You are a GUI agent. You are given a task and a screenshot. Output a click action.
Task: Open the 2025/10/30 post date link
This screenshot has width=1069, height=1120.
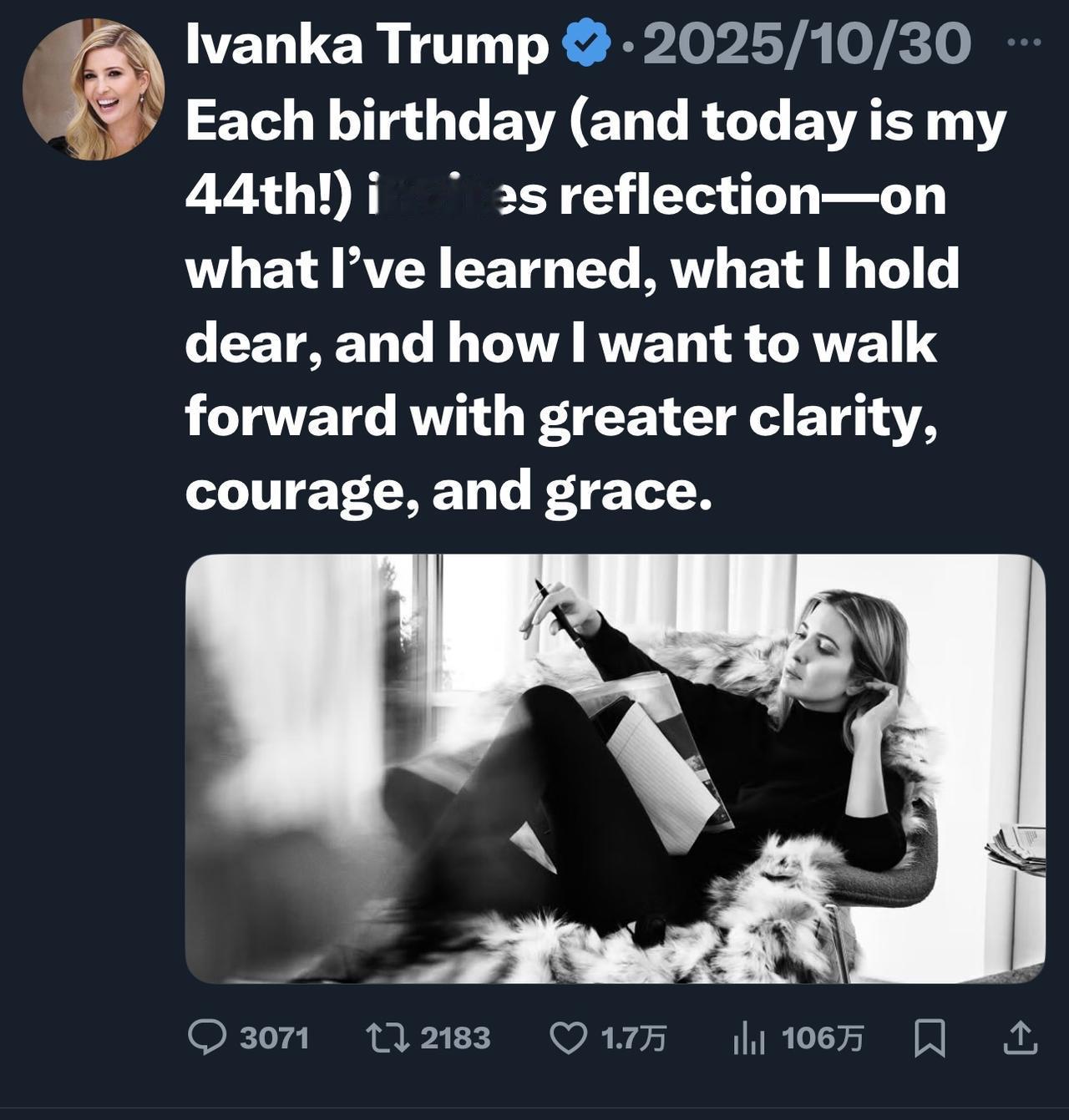pos(806,44)
